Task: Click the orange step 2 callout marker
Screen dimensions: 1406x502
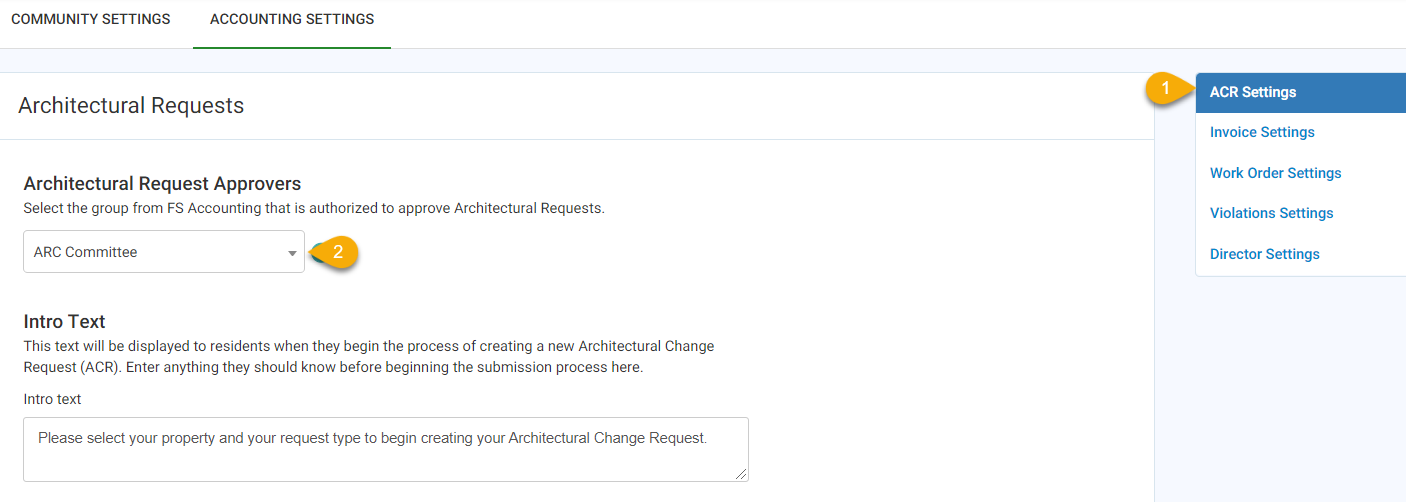Action: click(x=338, y=253)
